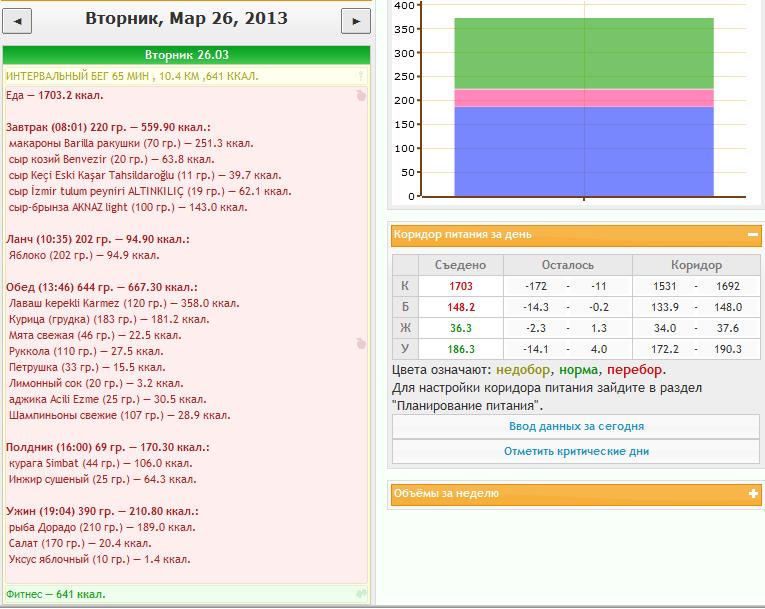This screenshot has height=609, width=765.
Task: Click the Осталось column header
Action: coord(567,265)
